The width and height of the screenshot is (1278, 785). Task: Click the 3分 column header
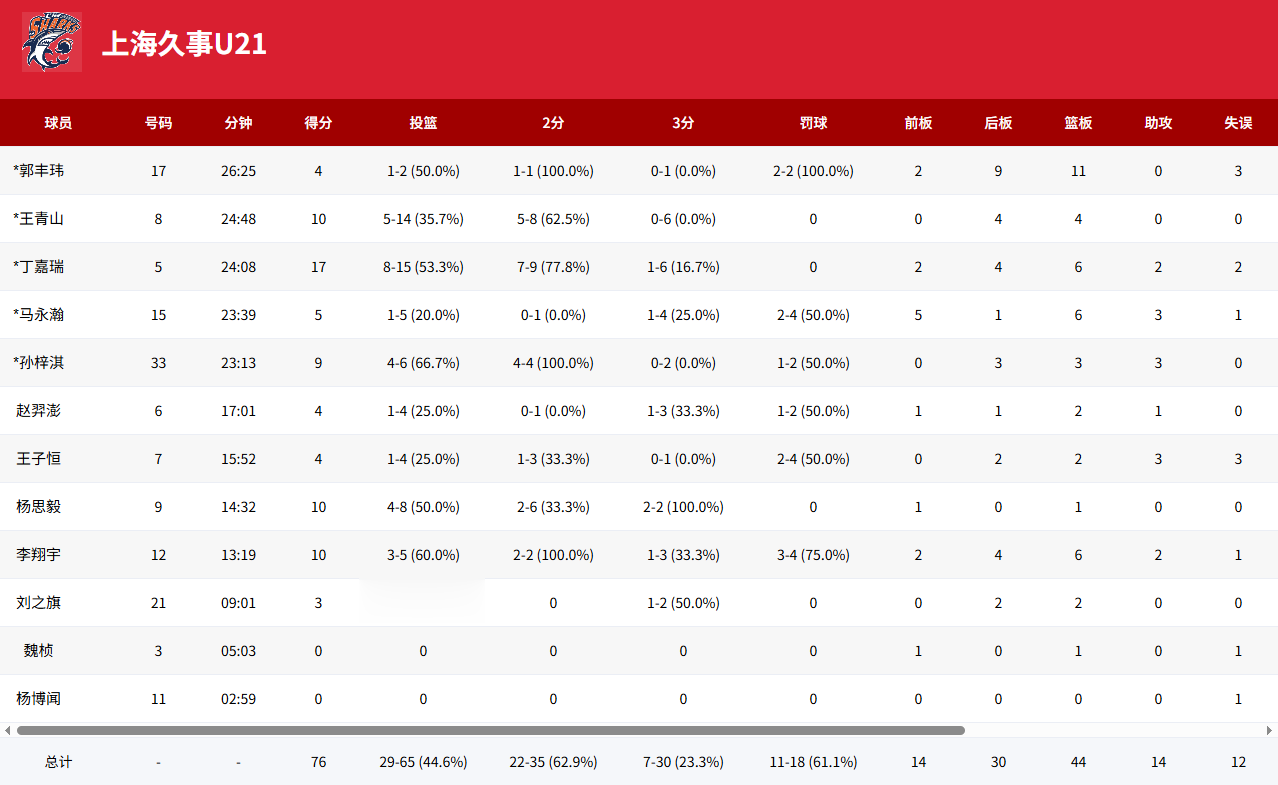pyautogui.click(x=683, y=123)
